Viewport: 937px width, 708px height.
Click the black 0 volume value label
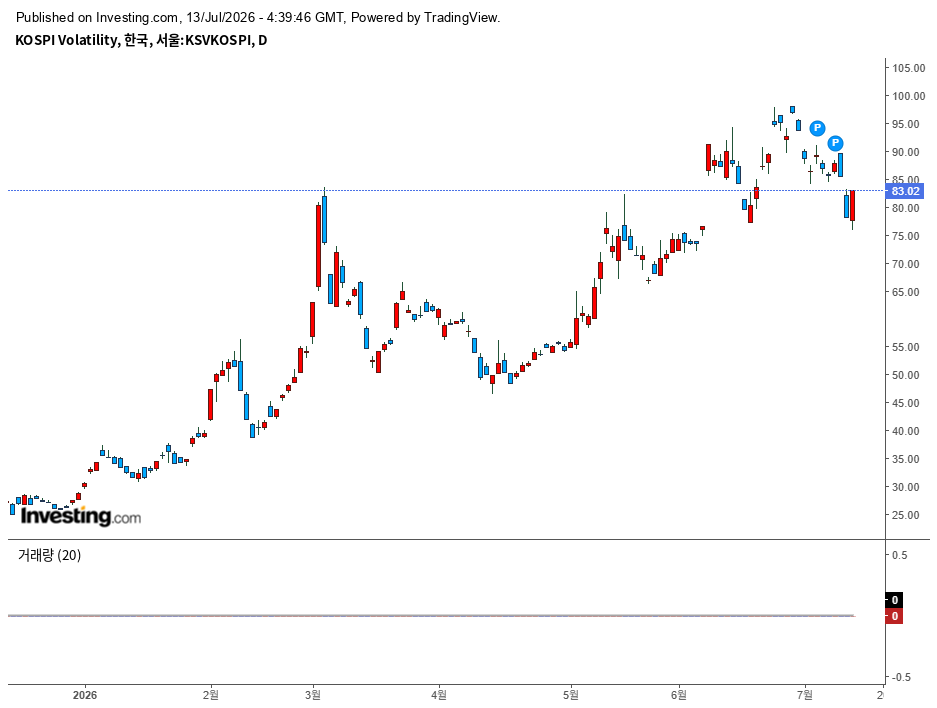[x=894, y=600]
